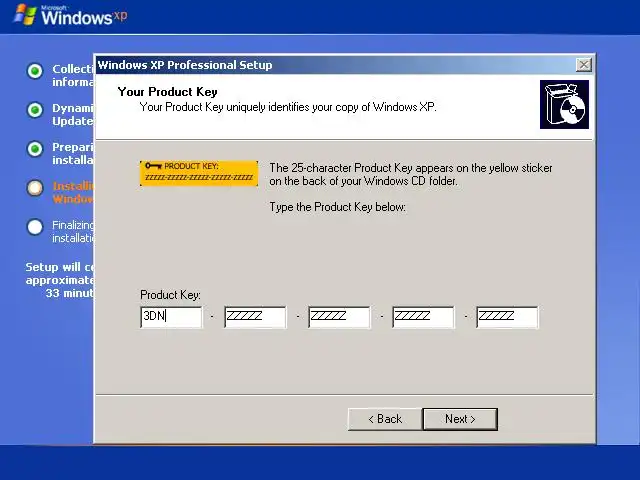Click the yellow Product Key sticker image
The height and width of the screenshot is (480, 640).
tap(199, 173)
